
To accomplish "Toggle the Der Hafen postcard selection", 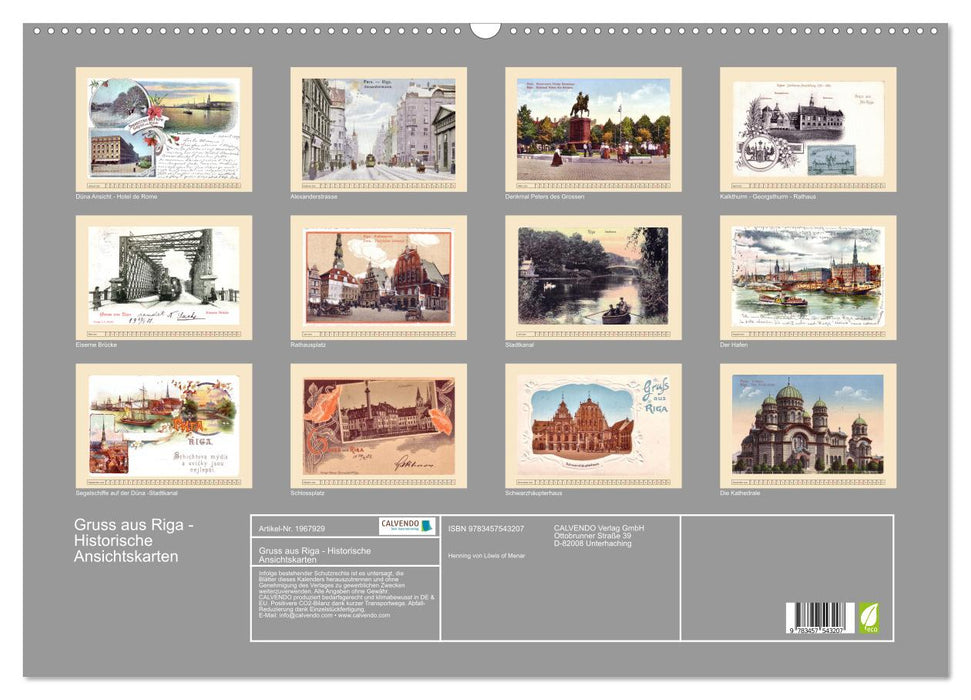I will click(x=800, y=280).
